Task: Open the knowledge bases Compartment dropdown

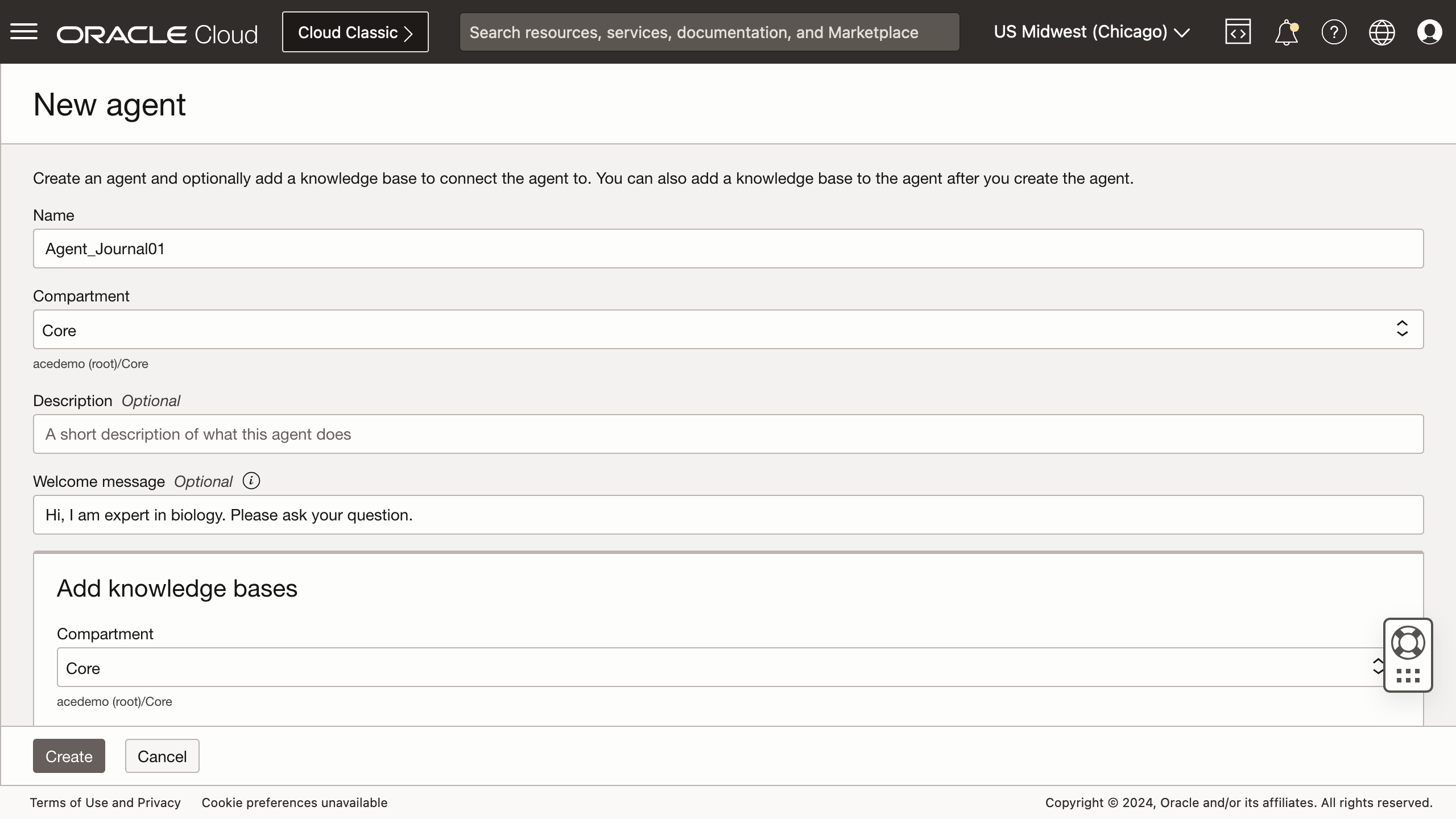Action: [721, 667]
